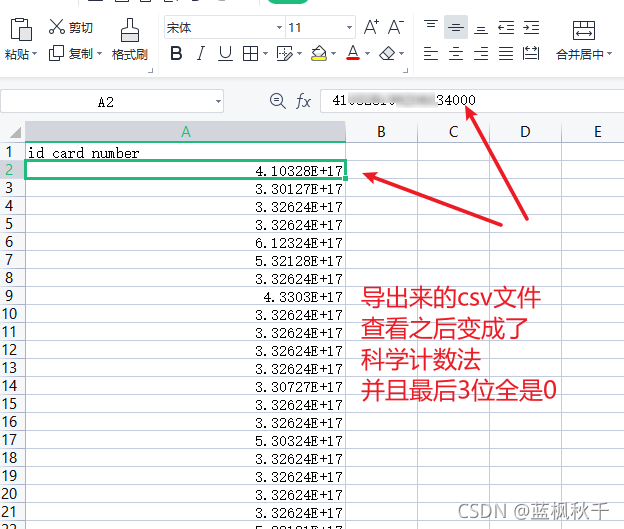Toggle vertical middle align
This screenshot has width=624, height=529.
(456, 27)
